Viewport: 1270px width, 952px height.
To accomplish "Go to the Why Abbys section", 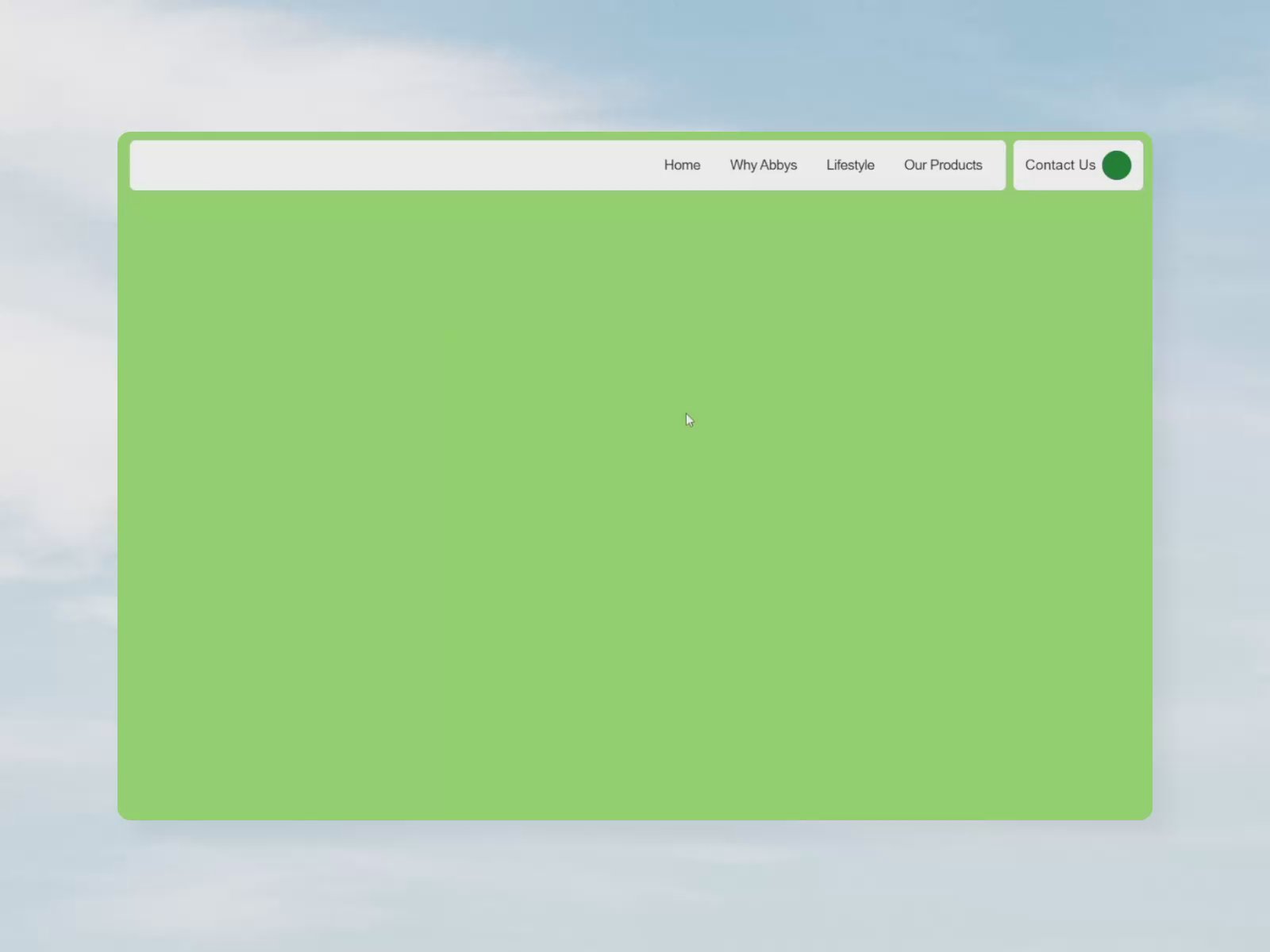I will tap(763, 165).
